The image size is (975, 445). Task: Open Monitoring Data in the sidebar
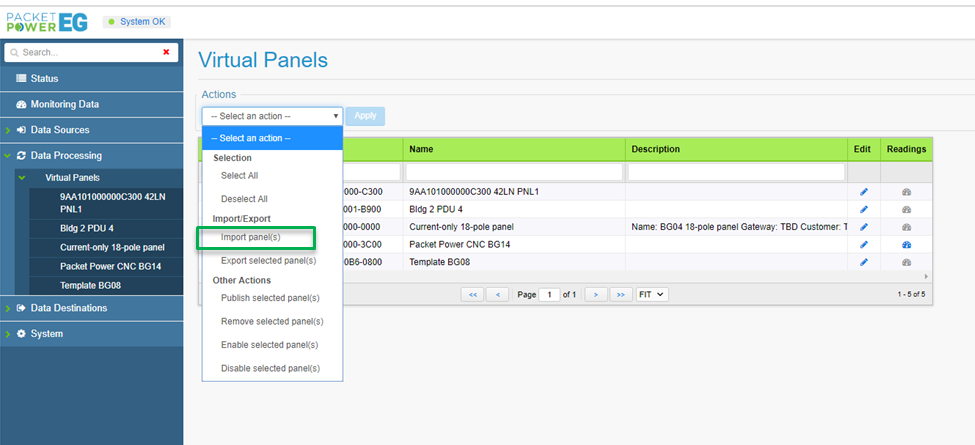coord(64,104)
